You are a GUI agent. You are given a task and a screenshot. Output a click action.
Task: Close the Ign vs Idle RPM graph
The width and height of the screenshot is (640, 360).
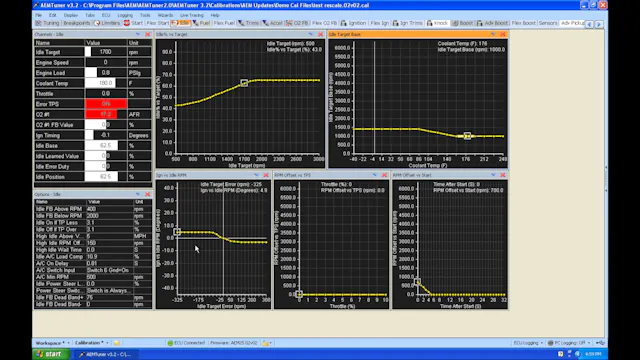[x=266, y=175]
